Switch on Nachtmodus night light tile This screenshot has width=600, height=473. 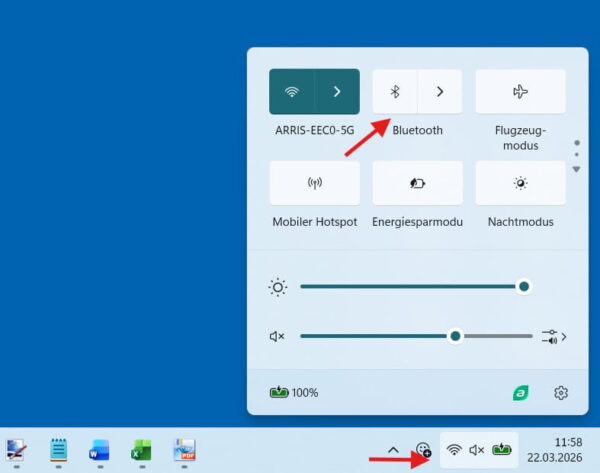tap(520, 183)
